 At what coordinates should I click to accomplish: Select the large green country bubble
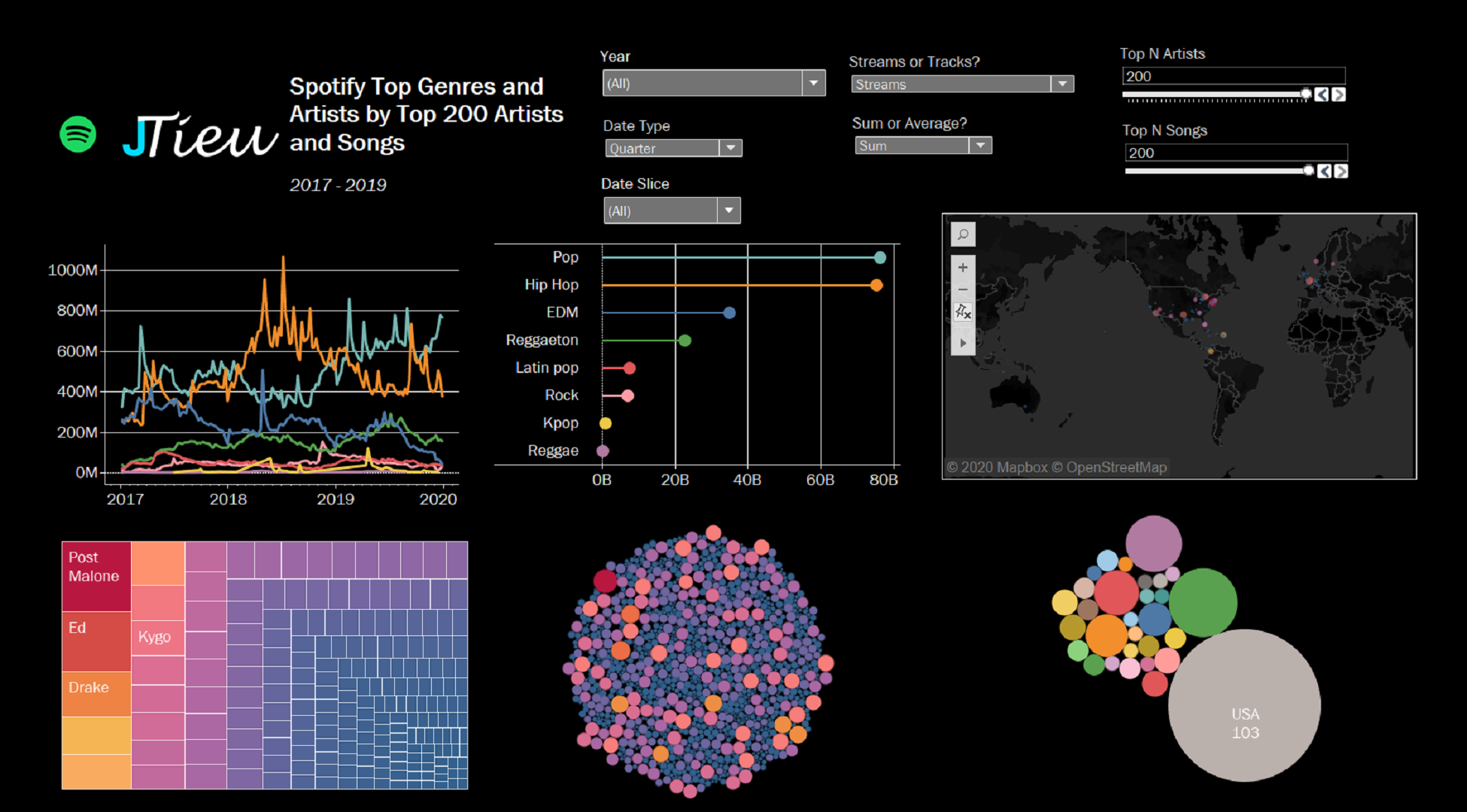tap(1203, 603)
